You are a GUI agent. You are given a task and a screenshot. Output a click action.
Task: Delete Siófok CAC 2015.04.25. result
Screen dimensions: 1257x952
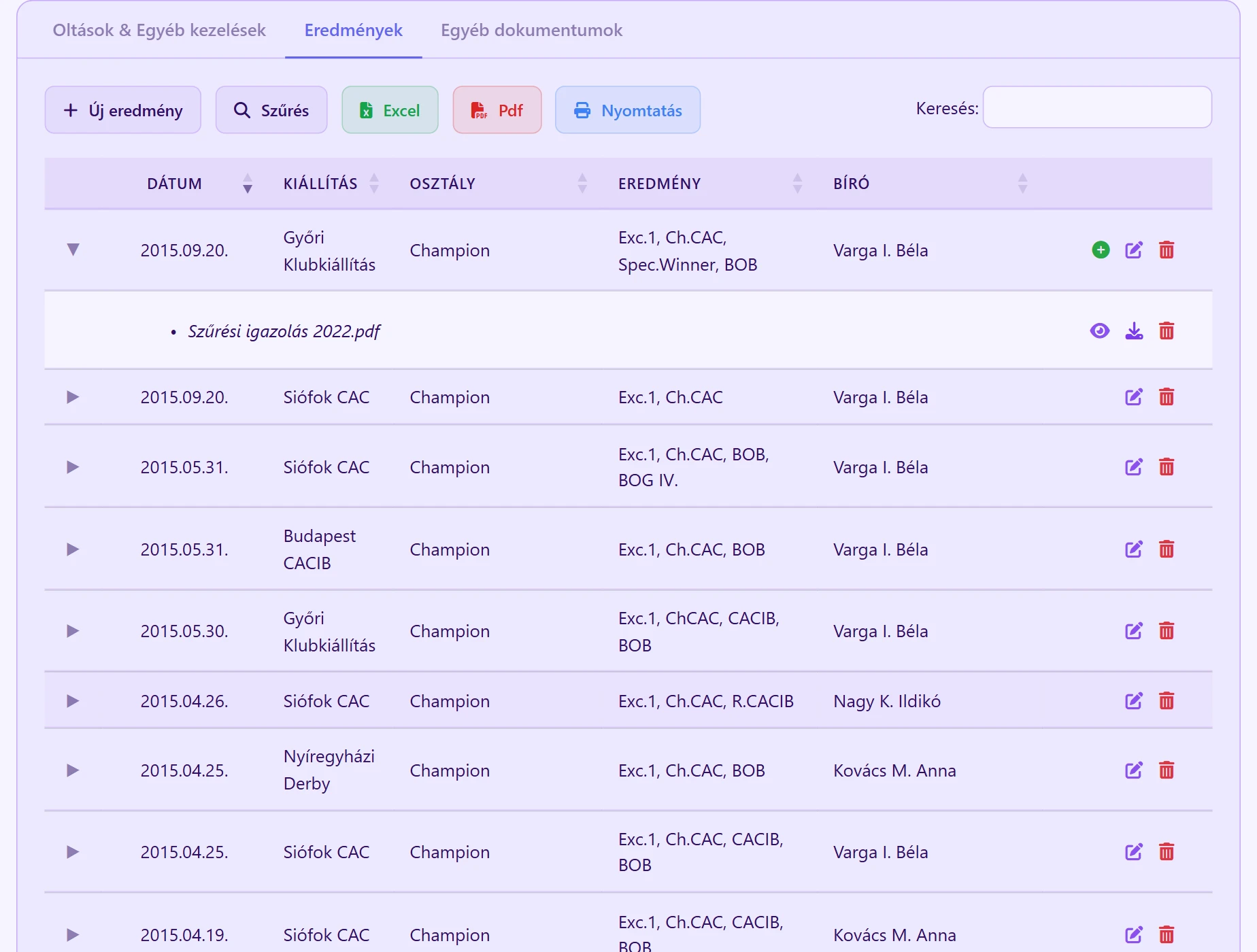pos(1167,852)
